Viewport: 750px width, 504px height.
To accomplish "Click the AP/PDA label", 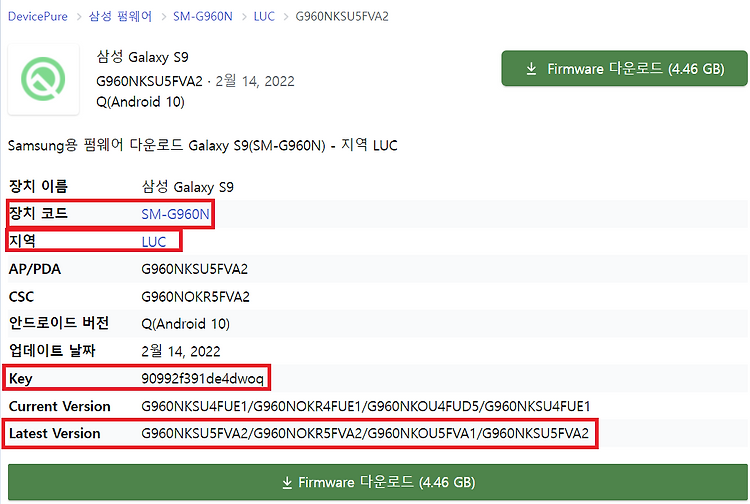I will [x=34, y=269].
